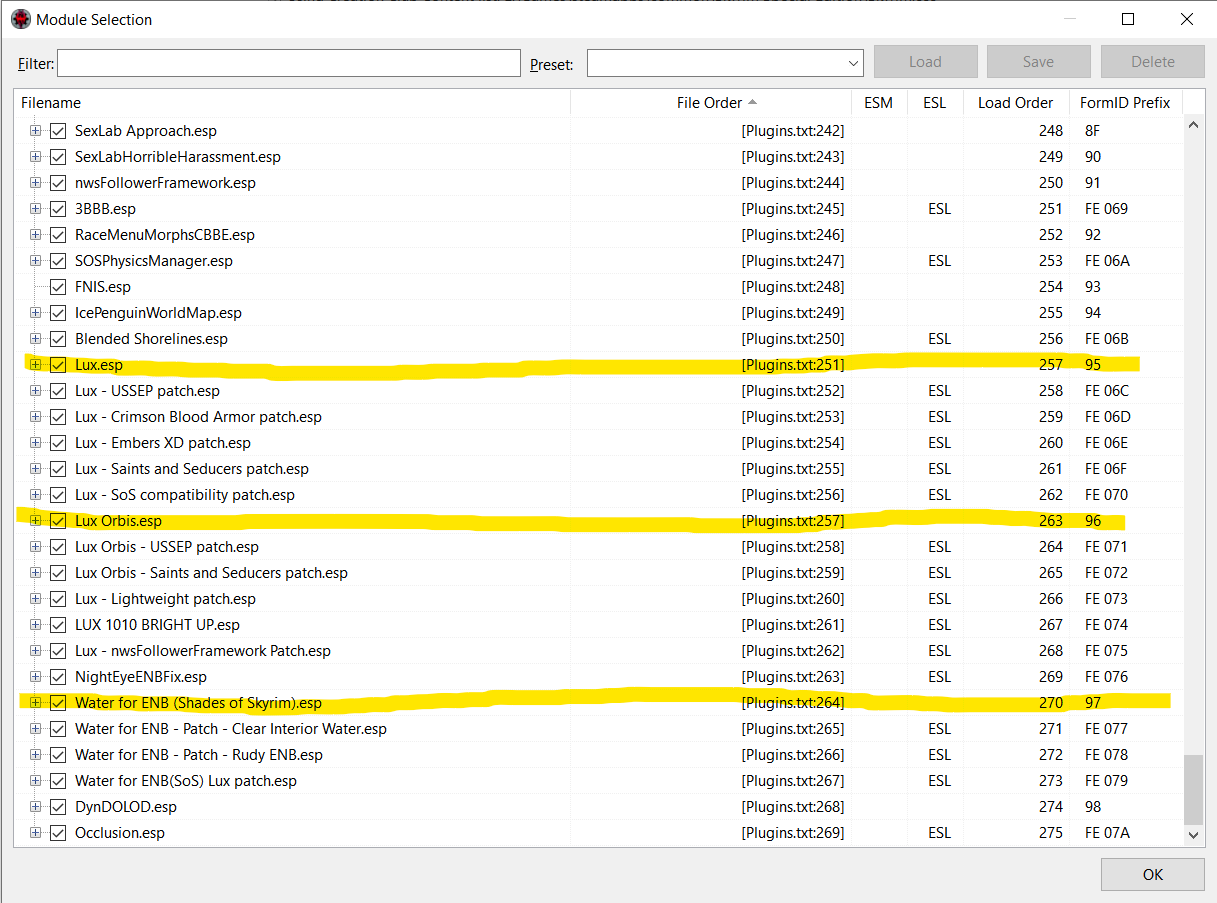1217x903 pixels.
Task: Select Lux - Crimson Blood Armor patch.esp
Action: coord(599,417)
